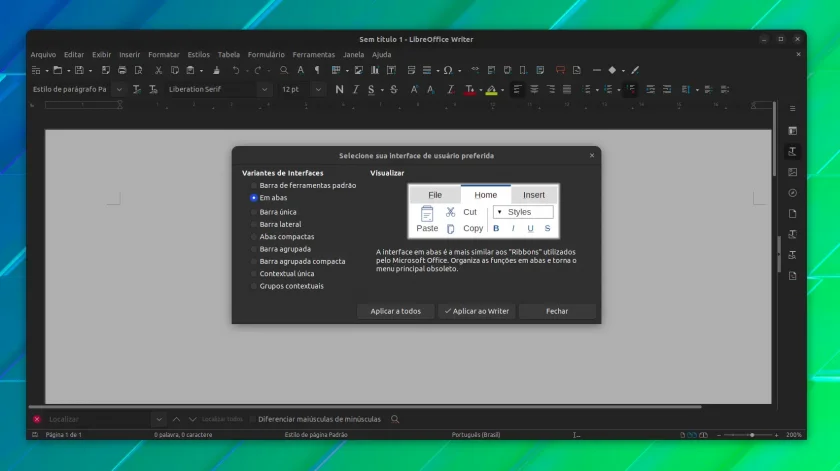
Task: Click the Align Right icon
Action: click(x=550, y=89)
